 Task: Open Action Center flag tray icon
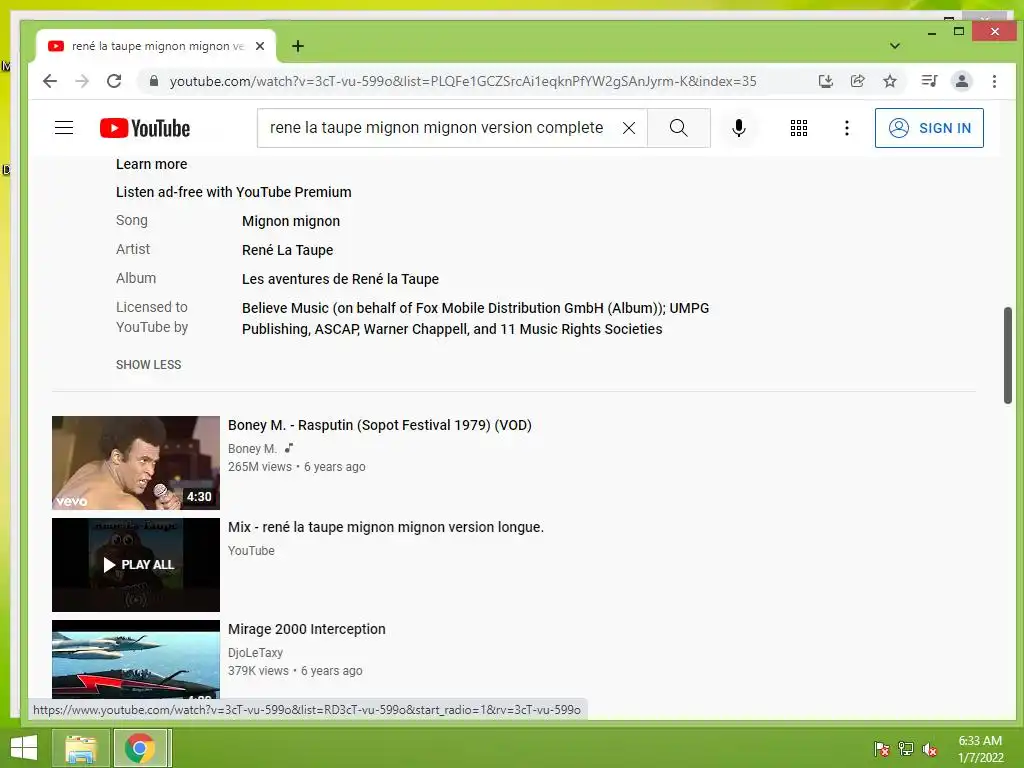coord(882,749)
